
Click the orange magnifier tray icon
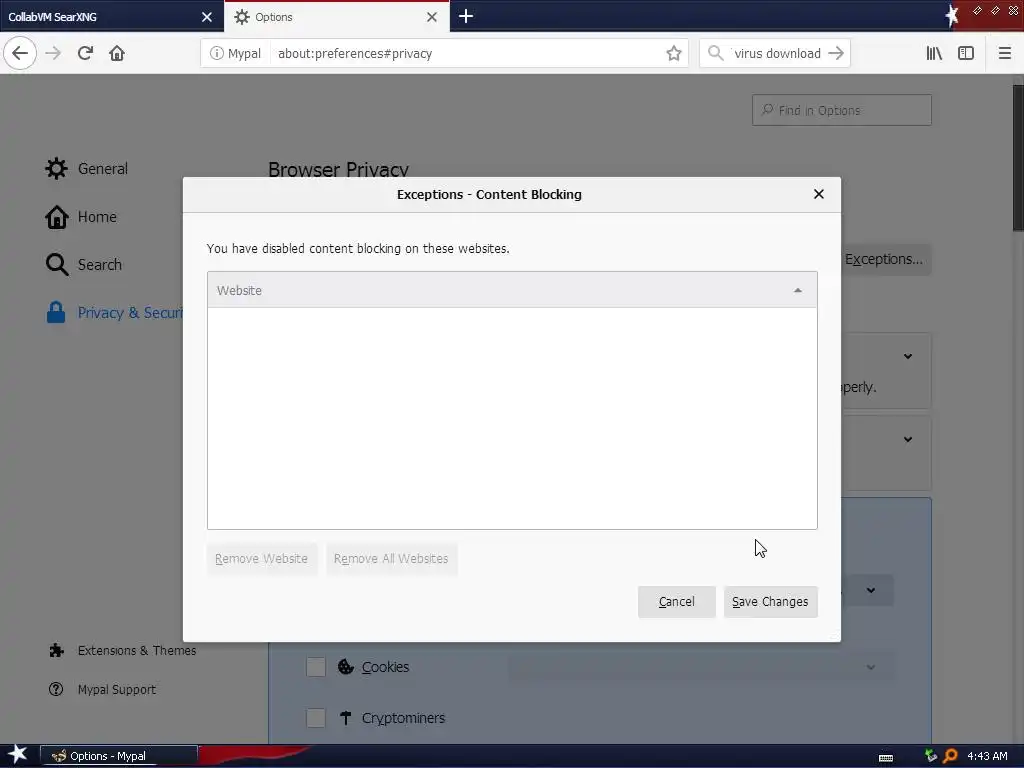point(950,756)
